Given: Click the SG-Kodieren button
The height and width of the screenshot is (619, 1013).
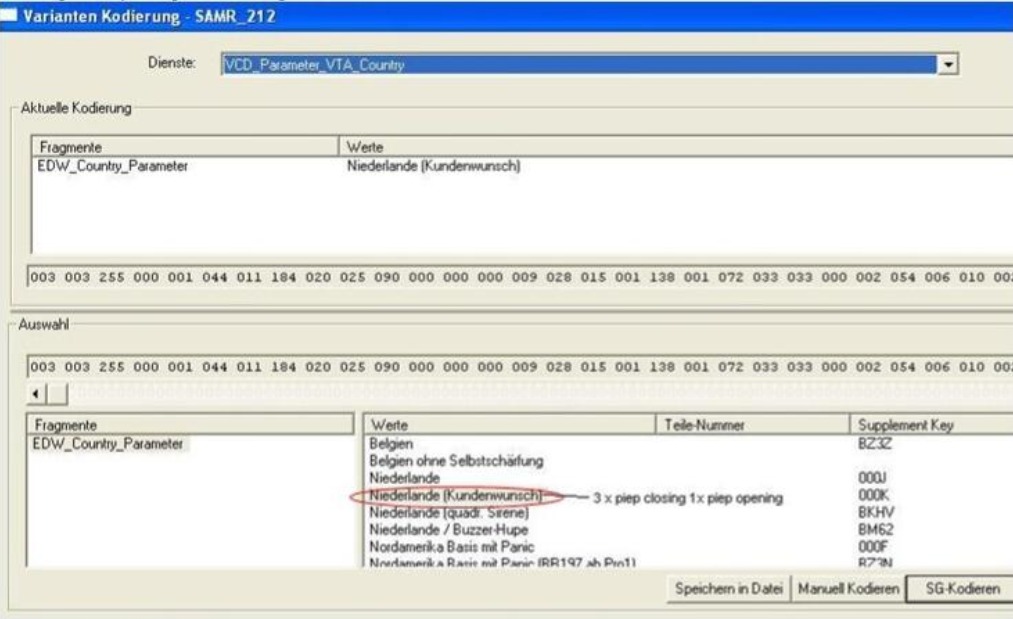Looking at the screenshot, I should point(957,588).
